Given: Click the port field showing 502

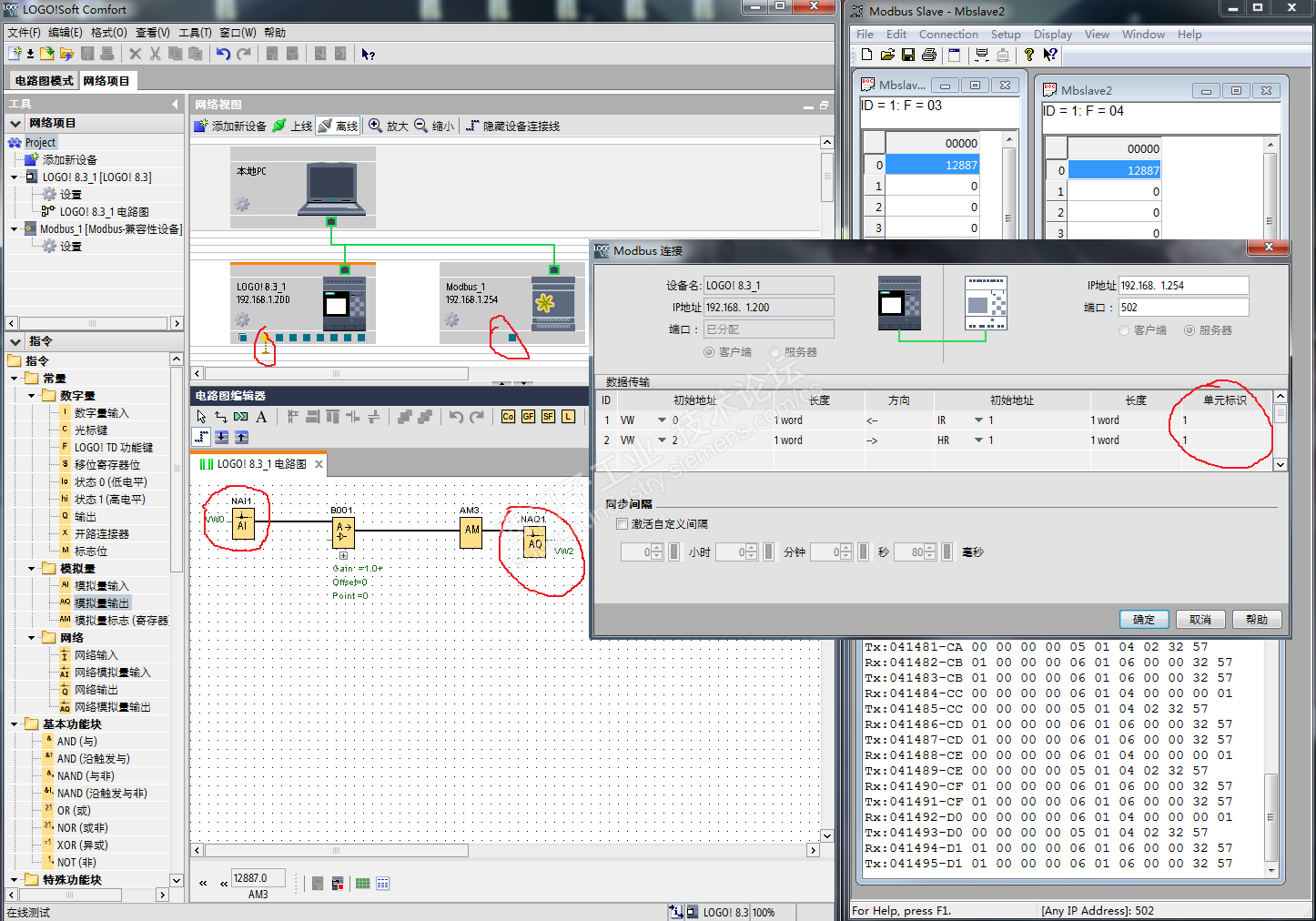Looking at the screenshot, I should click(1184, 308).
